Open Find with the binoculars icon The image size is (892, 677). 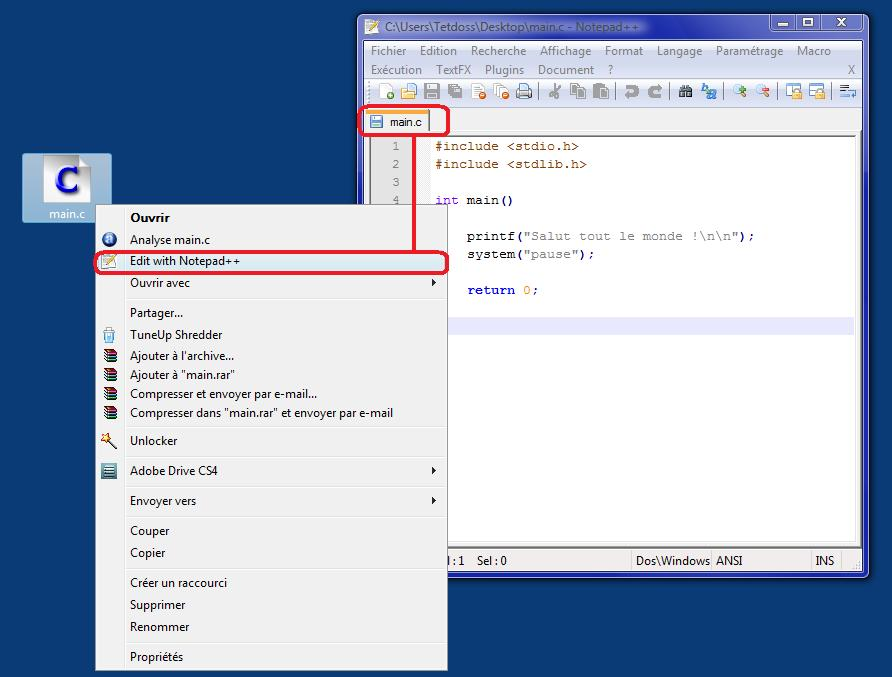coord(685,91)
